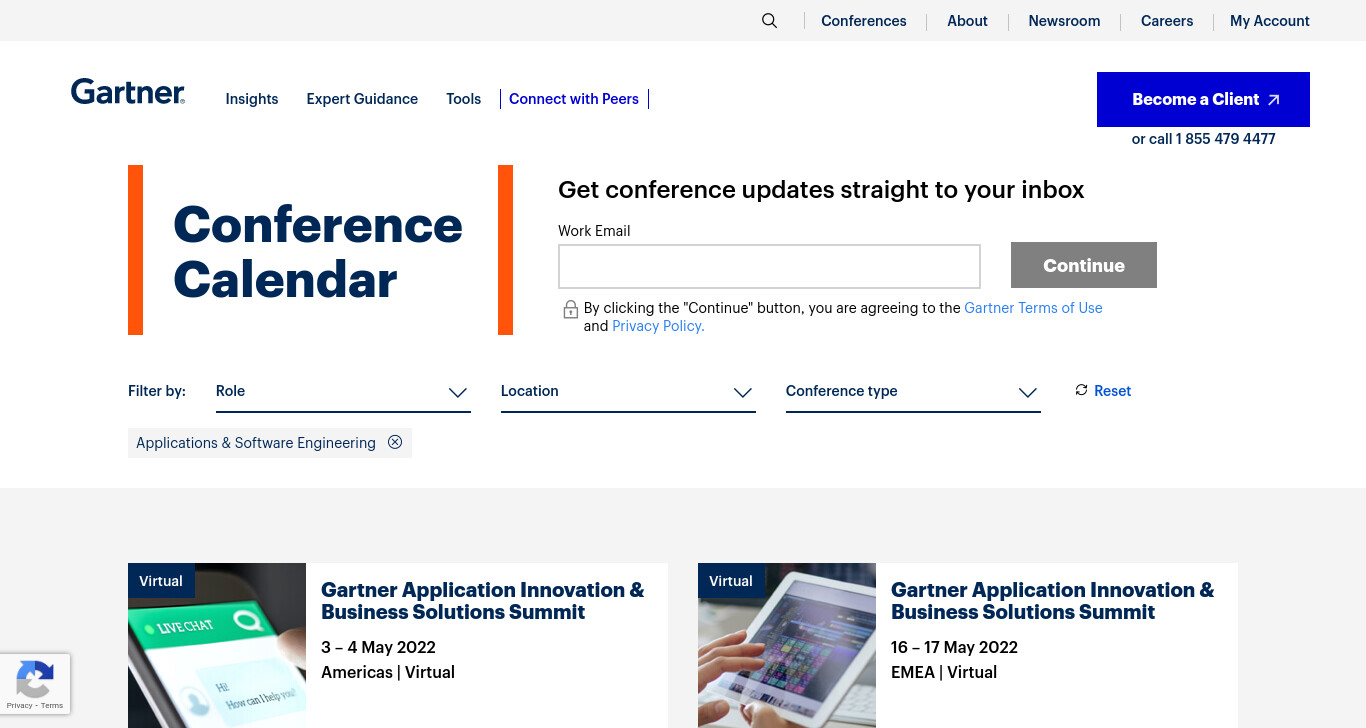
Task: Select Connect with Peers in the navigation
Action: (574, 99)
